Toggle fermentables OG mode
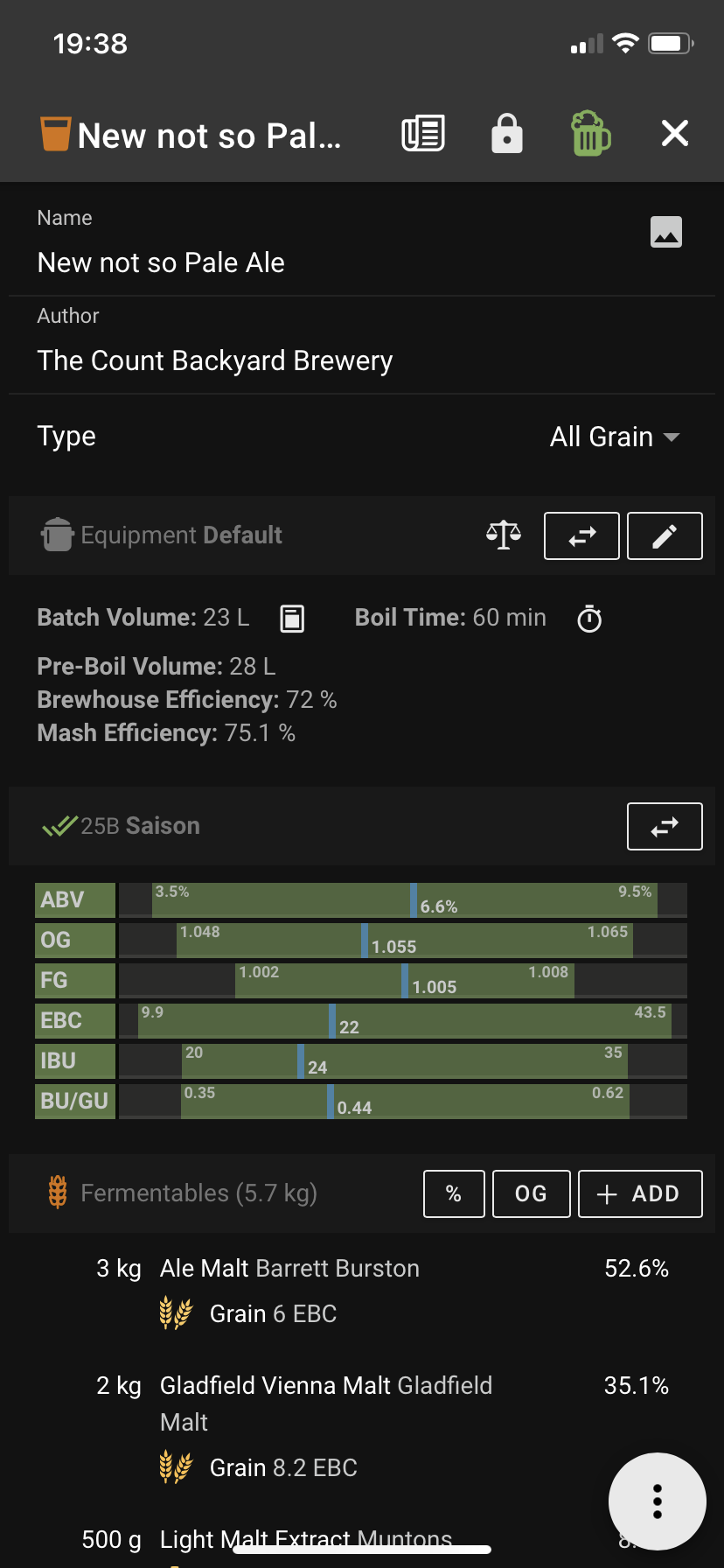This screenshot has width=724, height=1568. [x=531, y=1193]
